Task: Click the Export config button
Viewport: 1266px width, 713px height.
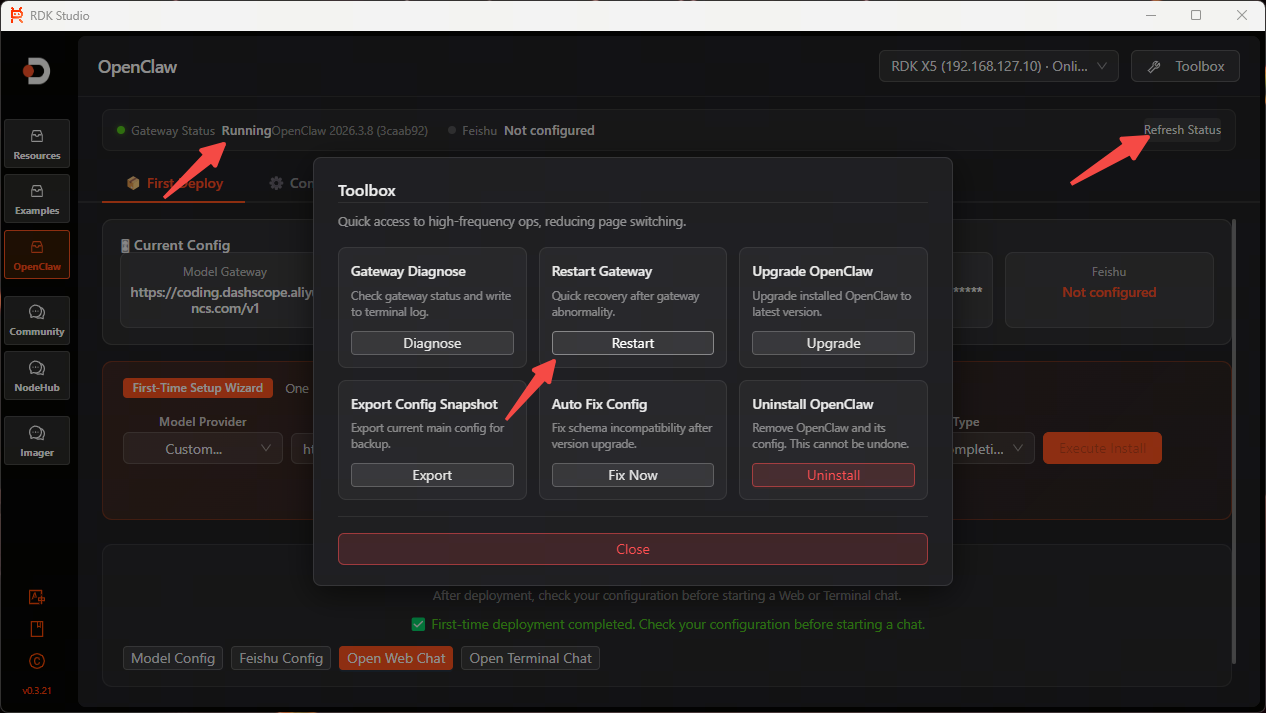Action: click(x=432, y=475)
